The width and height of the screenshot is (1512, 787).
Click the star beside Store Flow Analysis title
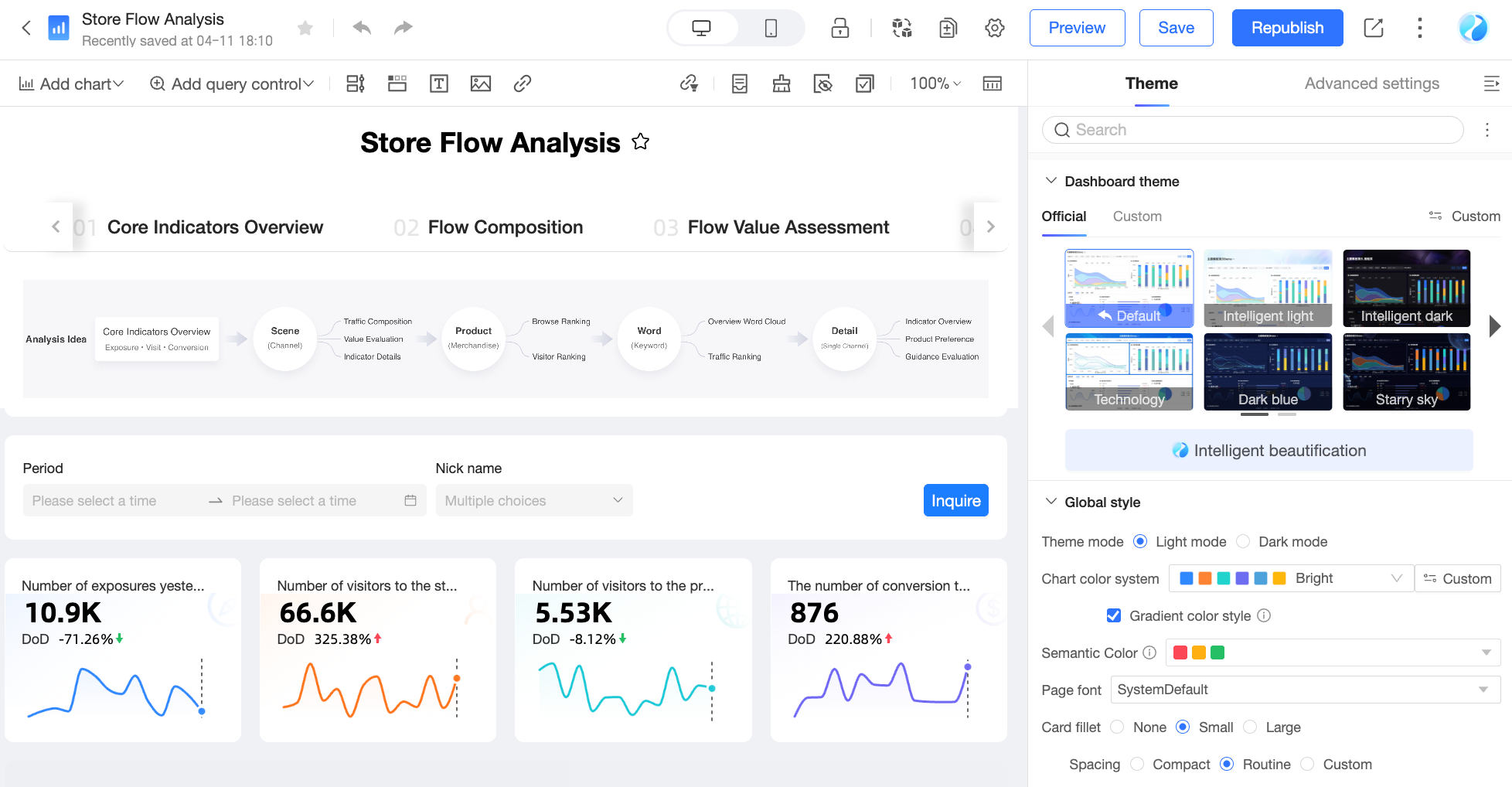(x=640, y=141)
